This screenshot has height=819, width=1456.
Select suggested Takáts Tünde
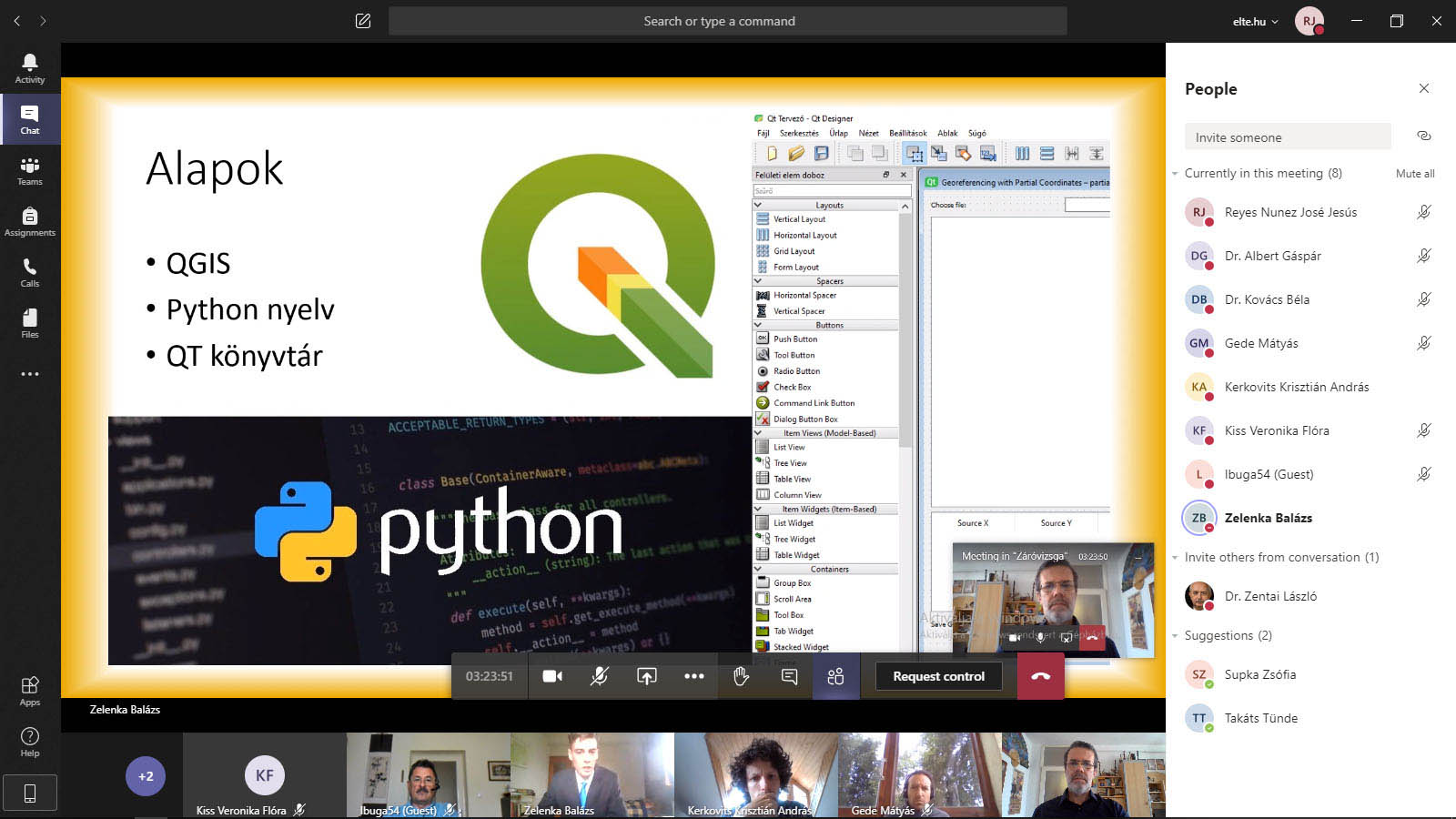(1310, 718)
